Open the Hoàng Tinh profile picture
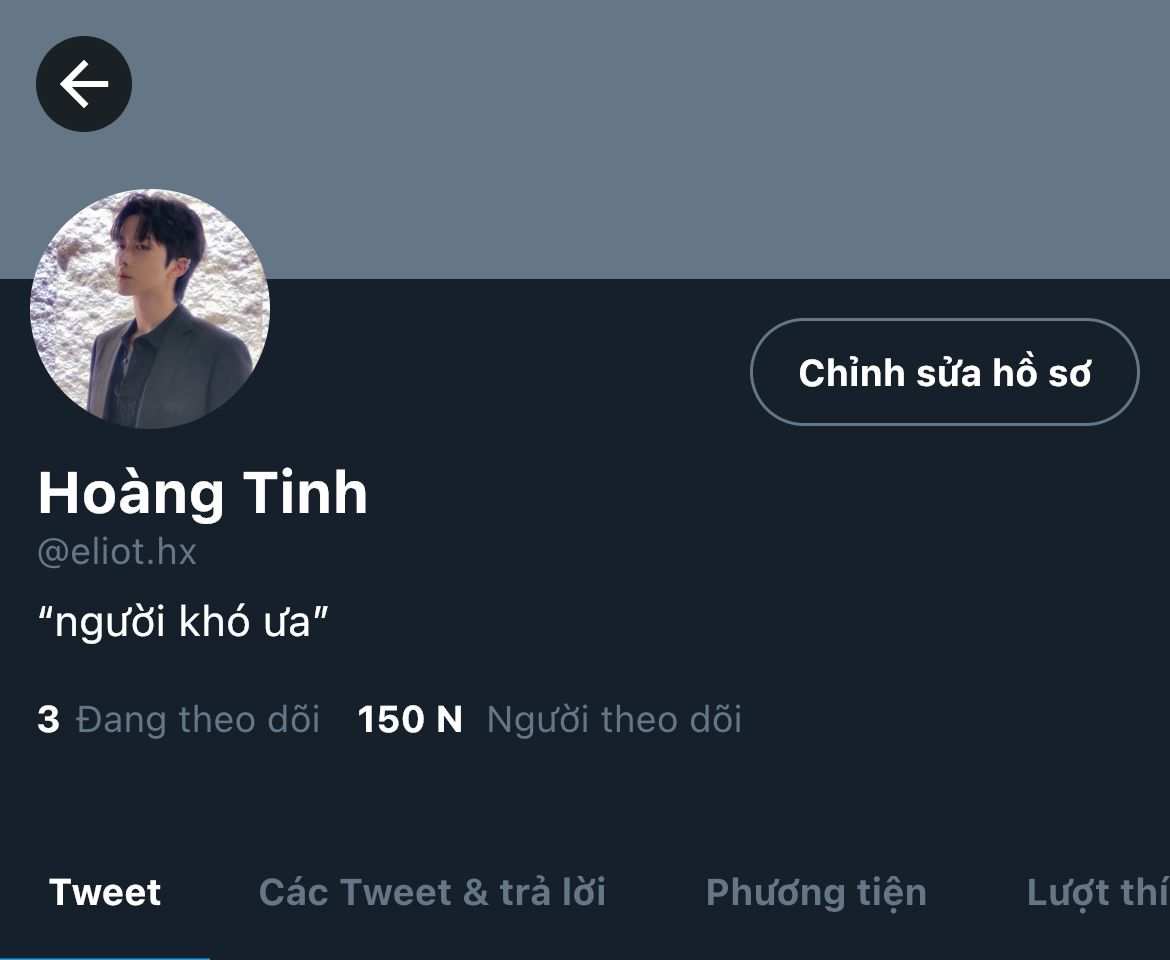1170x960 pixels. (x=150, y=309)
